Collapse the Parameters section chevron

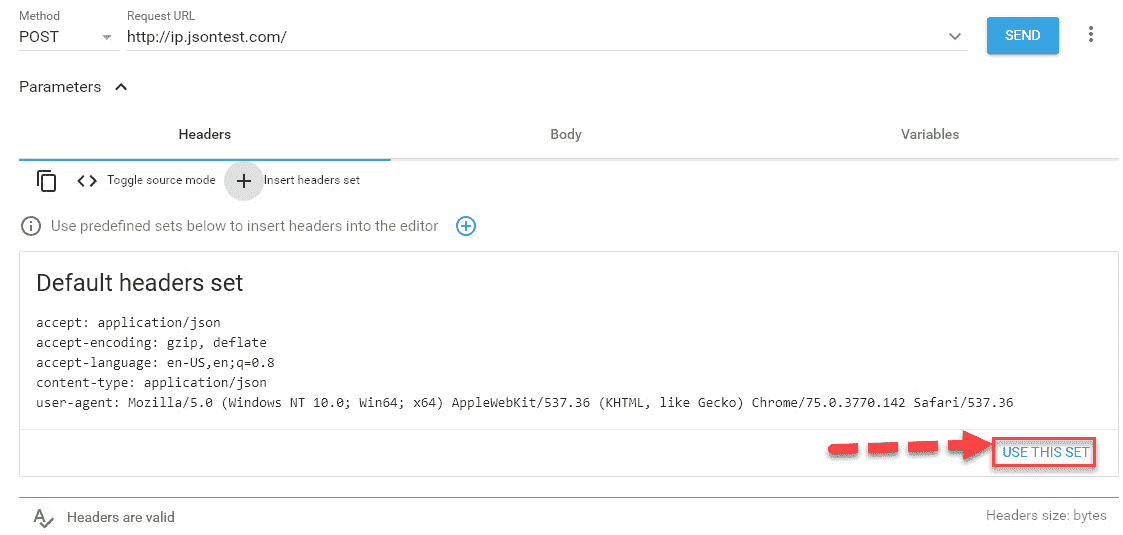121,87
